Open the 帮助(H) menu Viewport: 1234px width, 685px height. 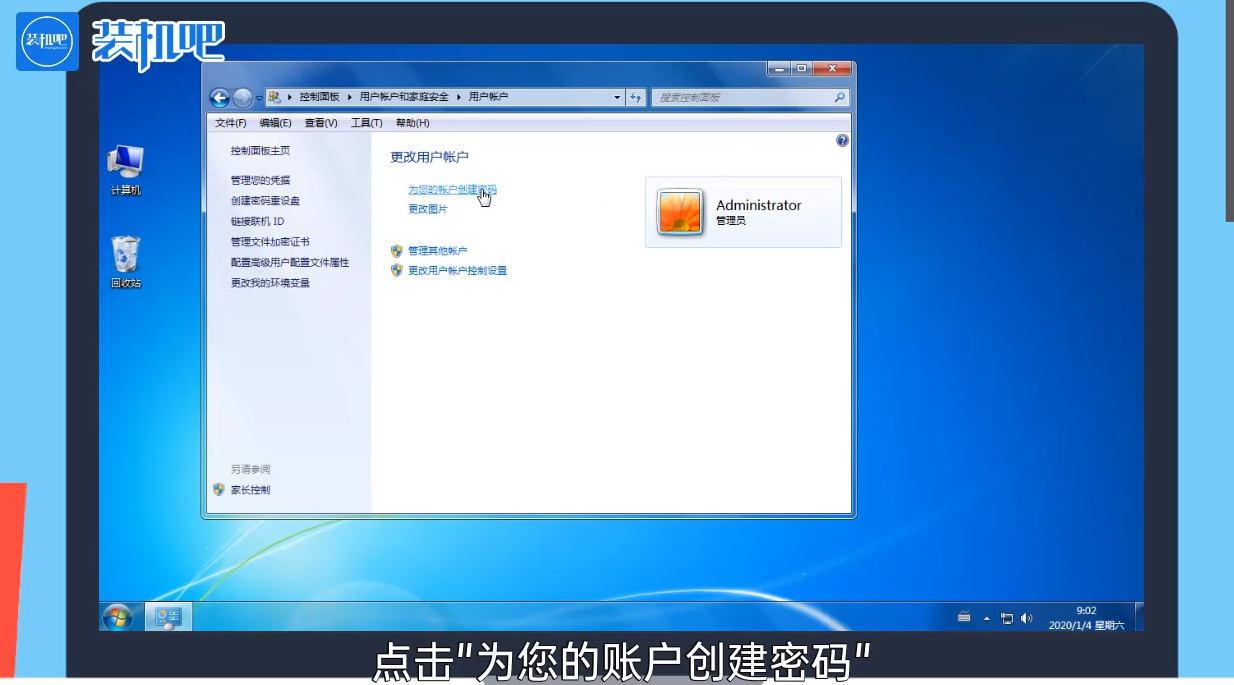(412, 123)
